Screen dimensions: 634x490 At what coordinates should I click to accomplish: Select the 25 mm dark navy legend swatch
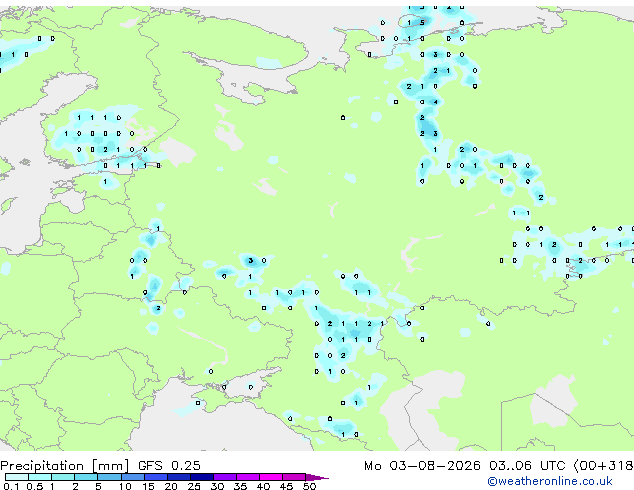point(202,477)
